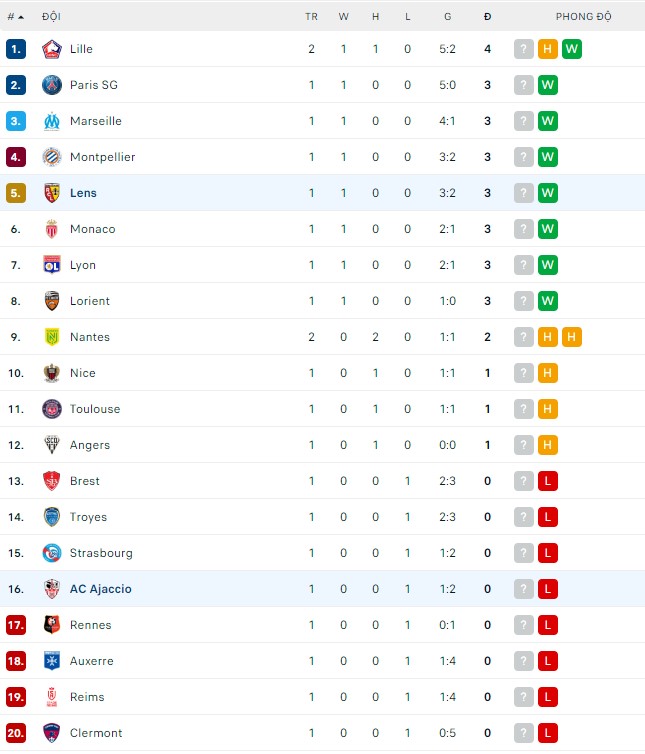The image size is (645, 754).
Task: Click the PHONG ĐỘ form column header
Action: [583, 17]
